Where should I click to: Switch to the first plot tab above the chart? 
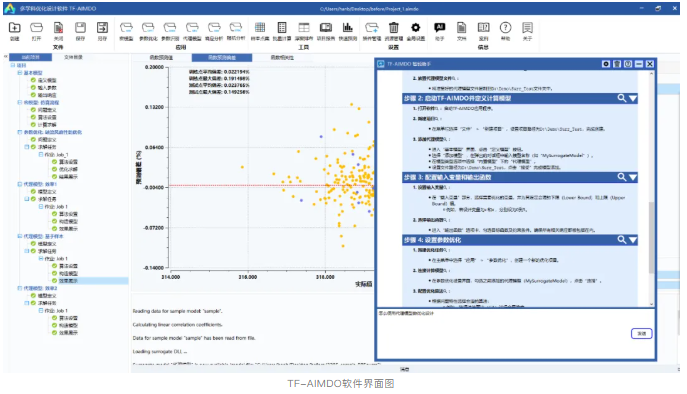161,57
